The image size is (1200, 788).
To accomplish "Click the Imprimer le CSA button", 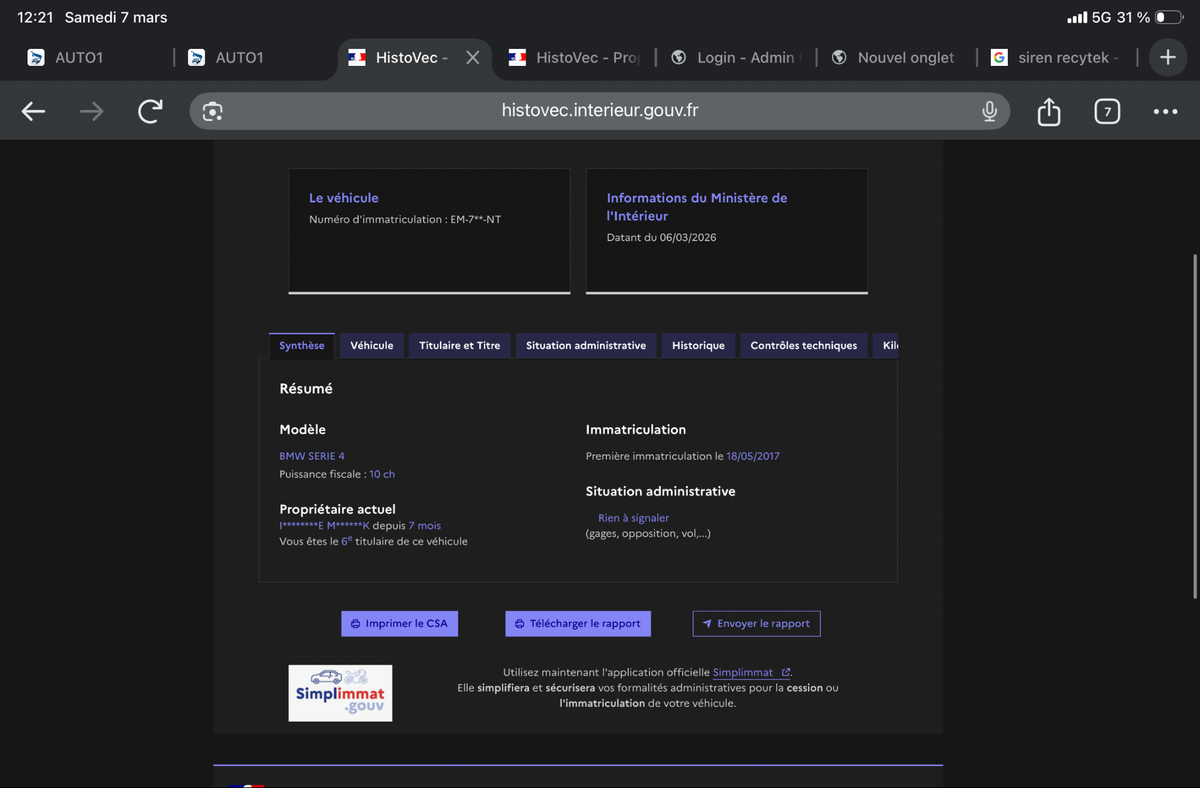I will (x=399, y=623).
